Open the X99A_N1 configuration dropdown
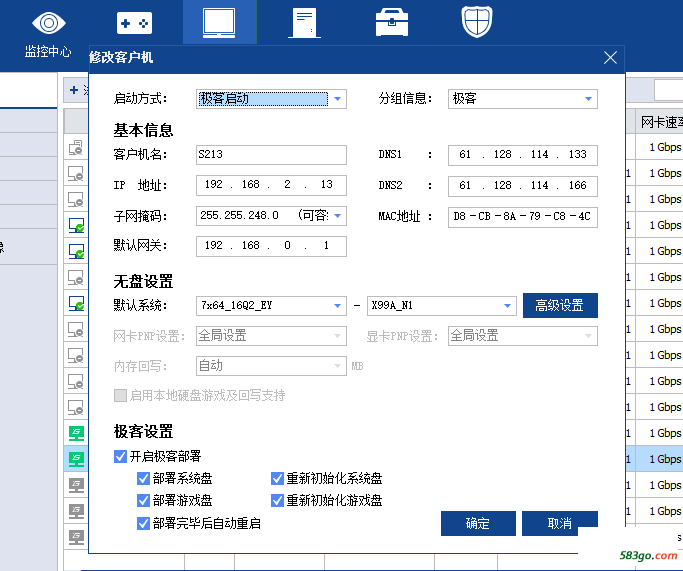 click(x=442, y=306)
